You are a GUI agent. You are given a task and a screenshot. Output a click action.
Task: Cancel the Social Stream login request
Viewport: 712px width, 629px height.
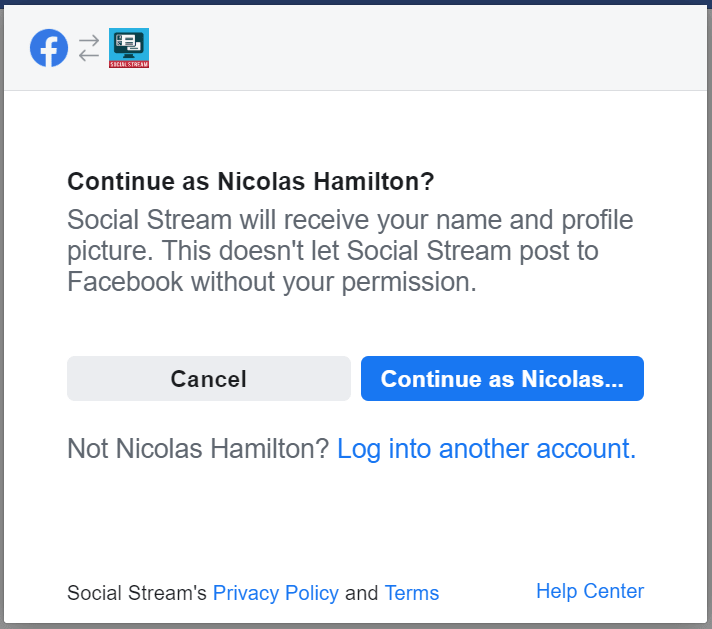pos(209,378)
